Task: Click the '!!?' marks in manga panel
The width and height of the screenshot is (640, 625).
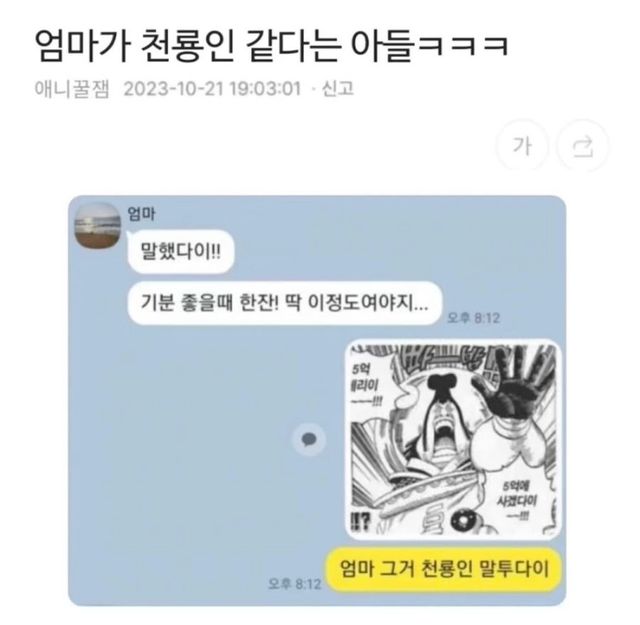Action: coord(360,521)
